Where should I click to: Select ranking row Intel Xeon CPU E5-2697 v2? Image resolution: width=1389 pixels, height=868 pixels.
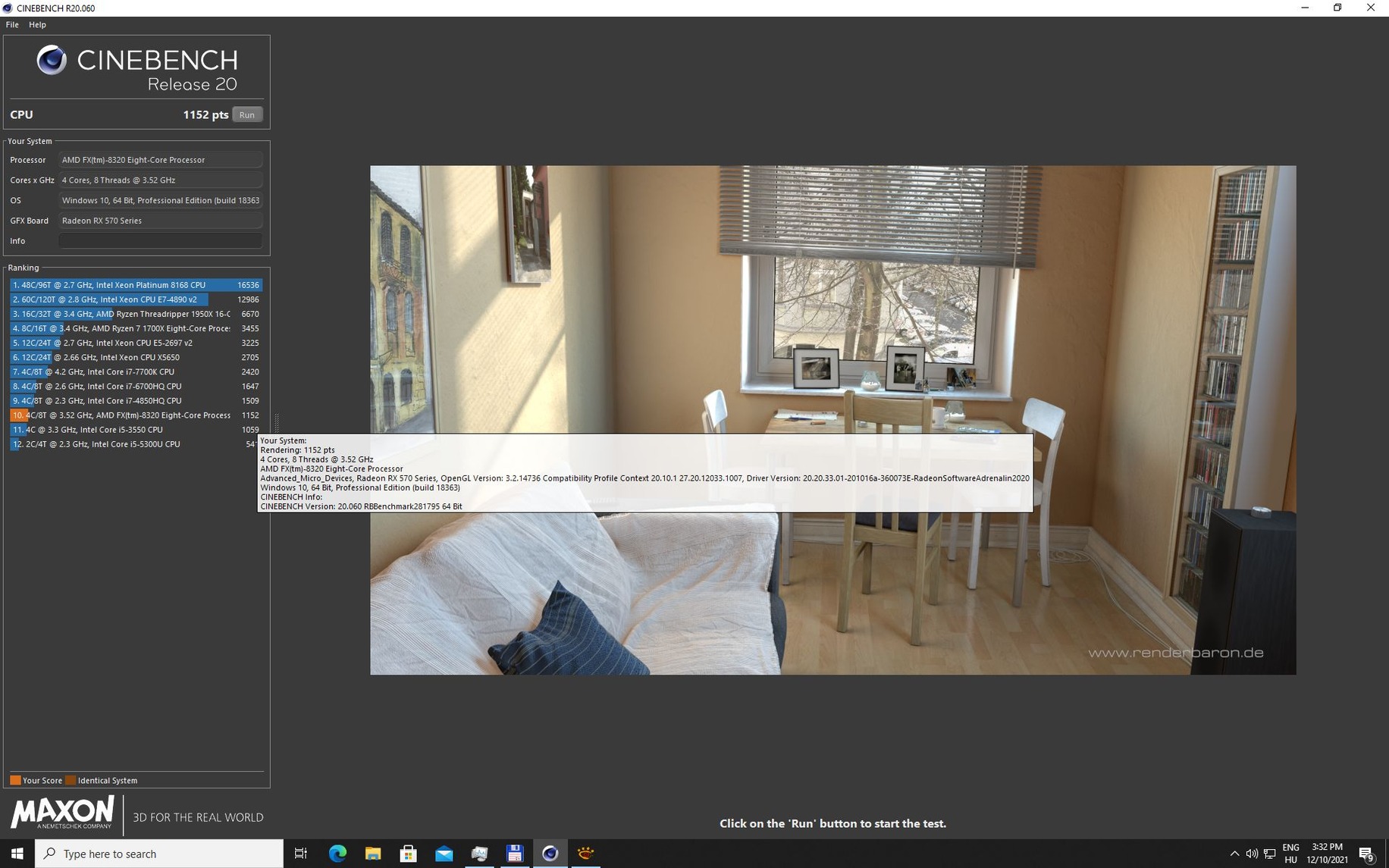coord(136,343)
